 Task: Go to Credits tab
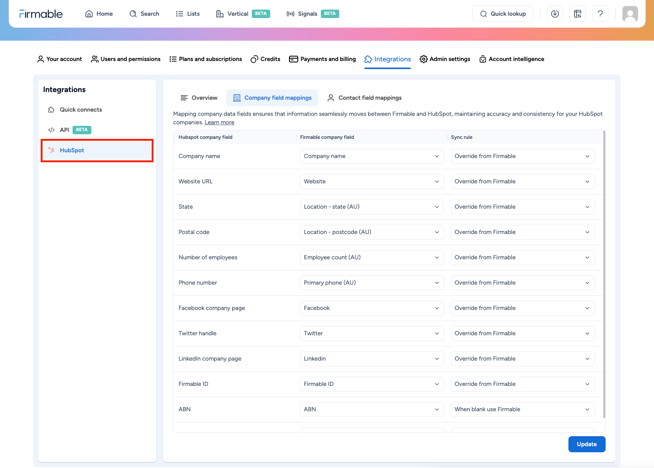(x=265, y=59)
